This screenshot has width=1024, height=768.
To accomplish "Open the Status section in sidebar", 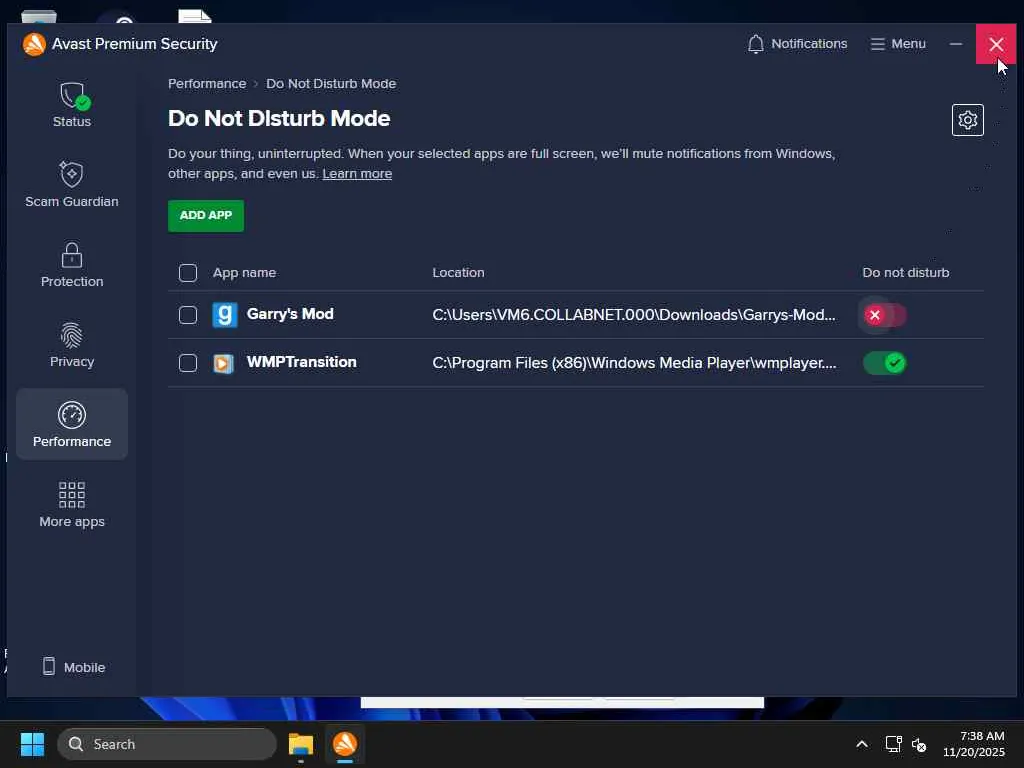I will coord(72,104).
